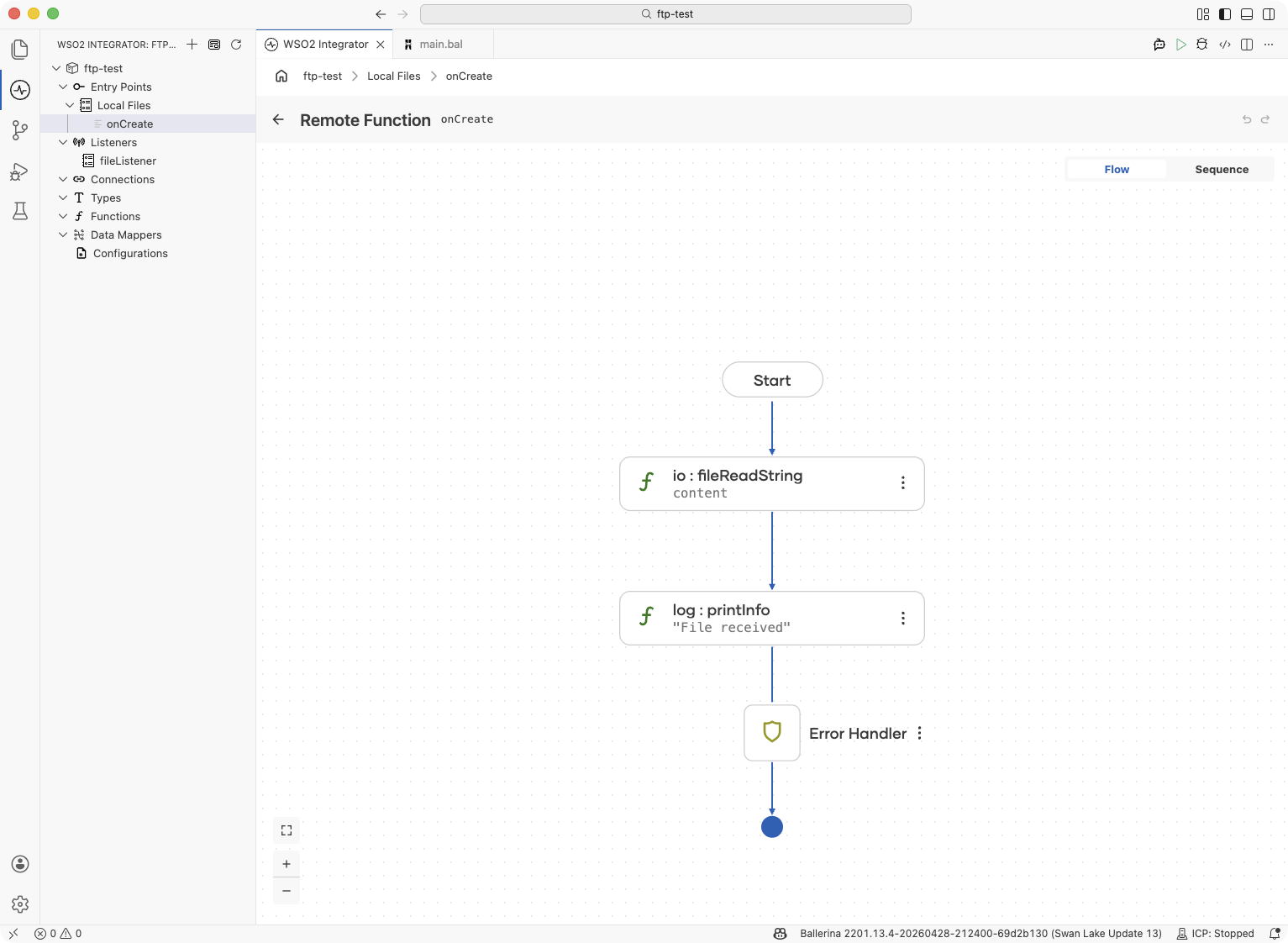Open the printInfo node options menu

point(903,618)
